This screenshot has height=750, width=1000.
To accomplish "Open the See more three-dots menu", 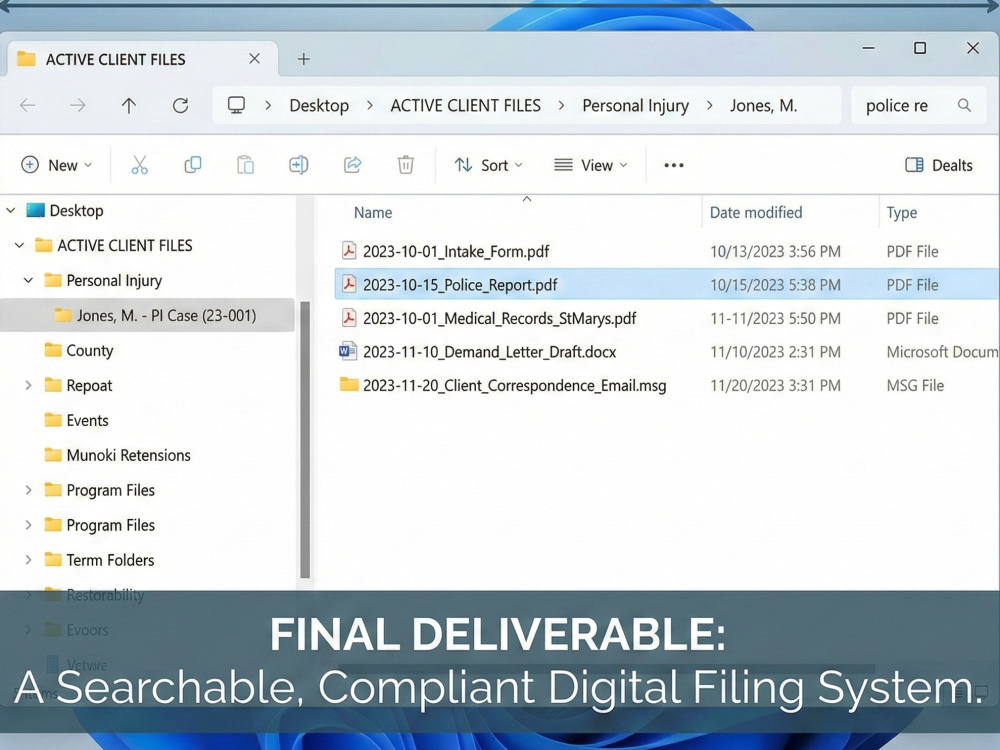I will click(673, 165).
